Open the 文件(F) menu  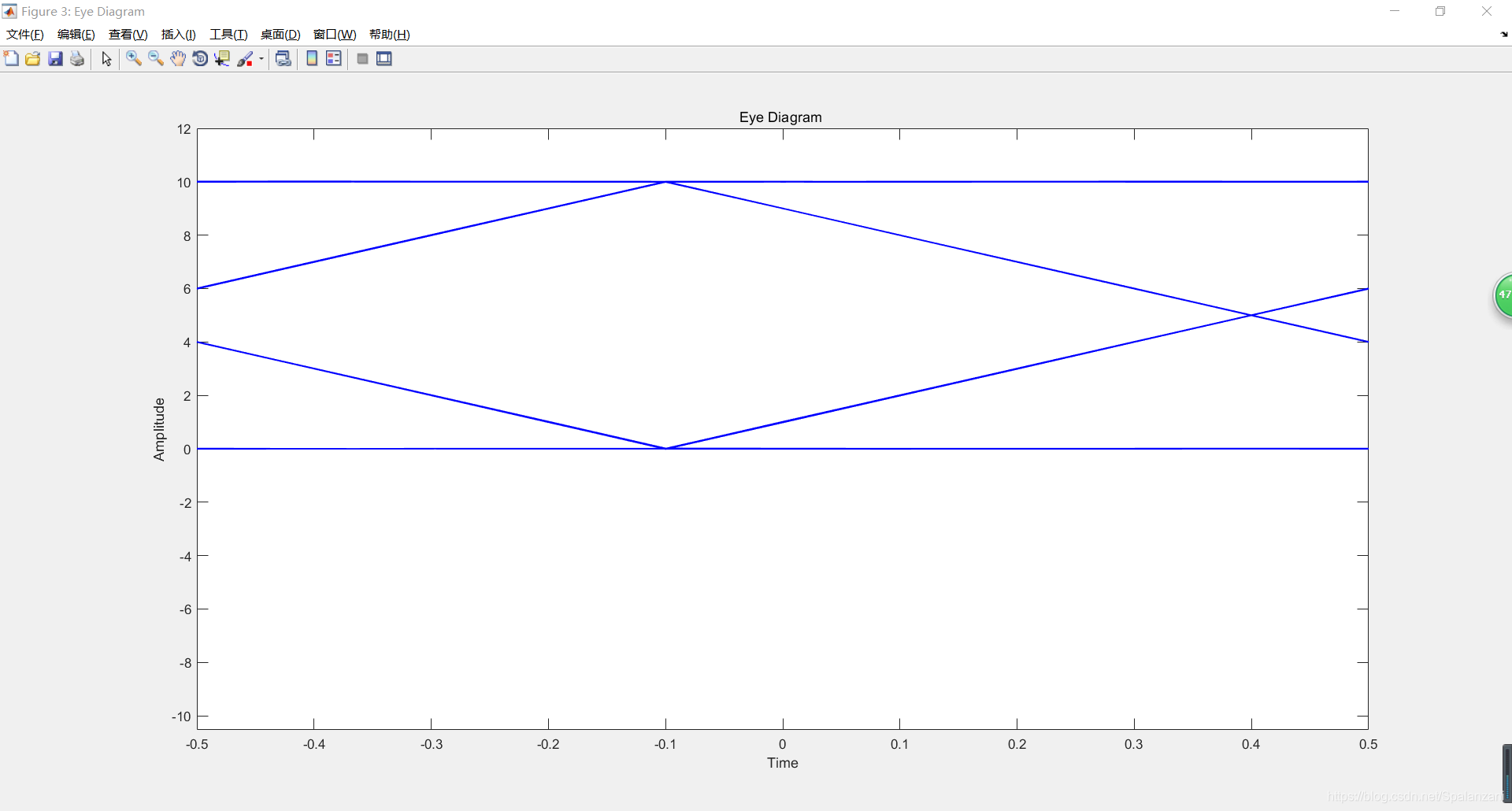tap(25, 35)
